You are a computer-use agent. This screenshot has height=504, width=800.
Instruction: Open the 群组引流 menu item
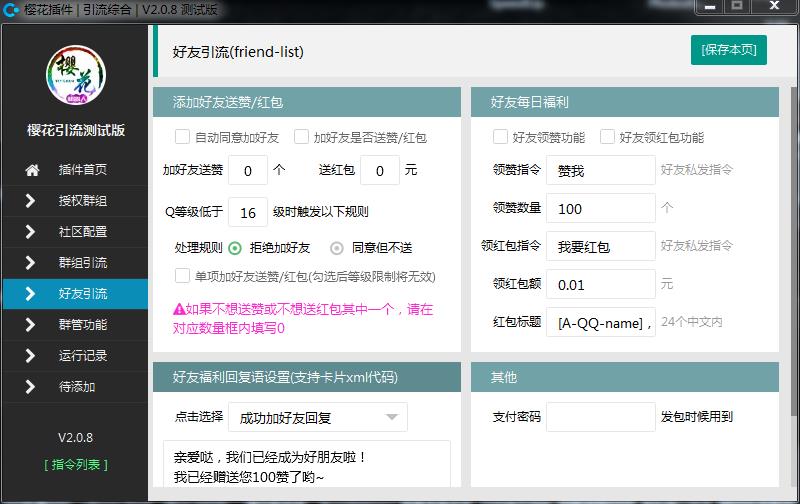(76, 263)
